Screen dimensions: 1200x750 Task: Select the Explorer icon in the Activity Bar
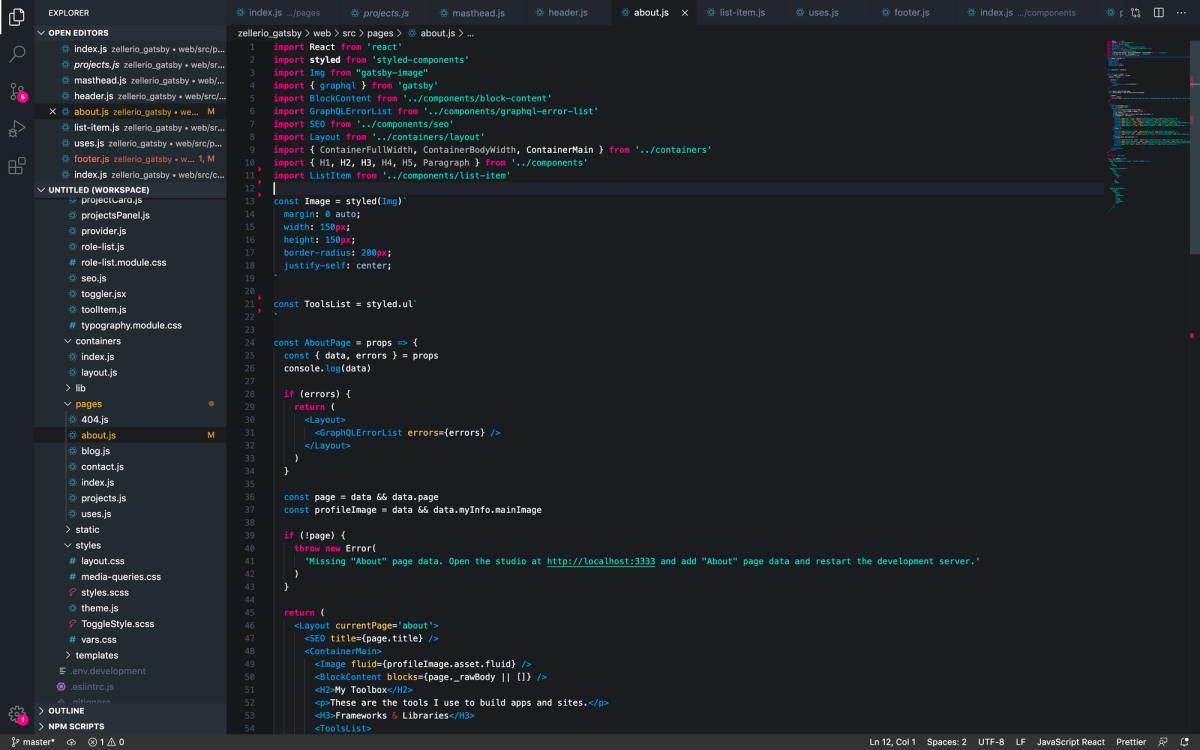(15, 17)
